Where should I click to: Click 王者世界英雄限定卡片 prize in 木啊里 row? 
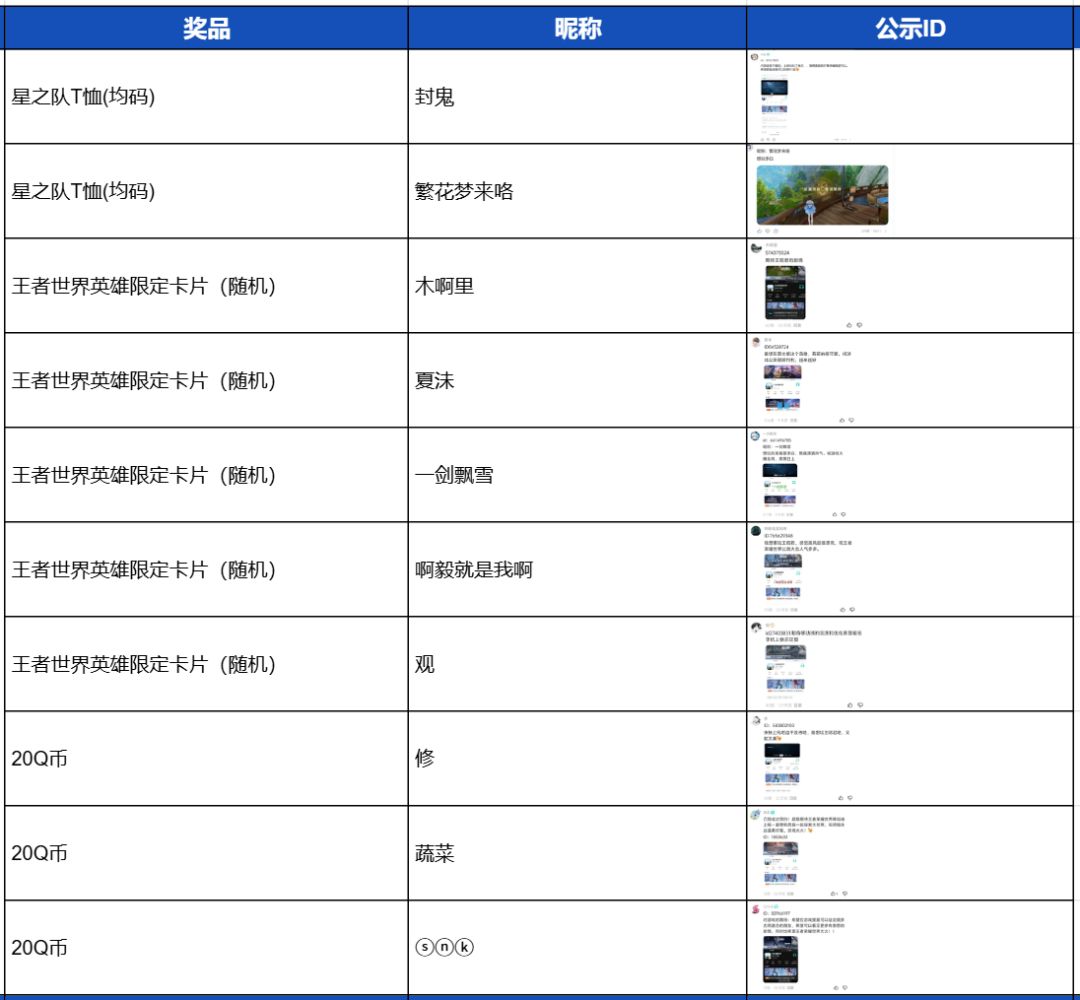(144, 286)
